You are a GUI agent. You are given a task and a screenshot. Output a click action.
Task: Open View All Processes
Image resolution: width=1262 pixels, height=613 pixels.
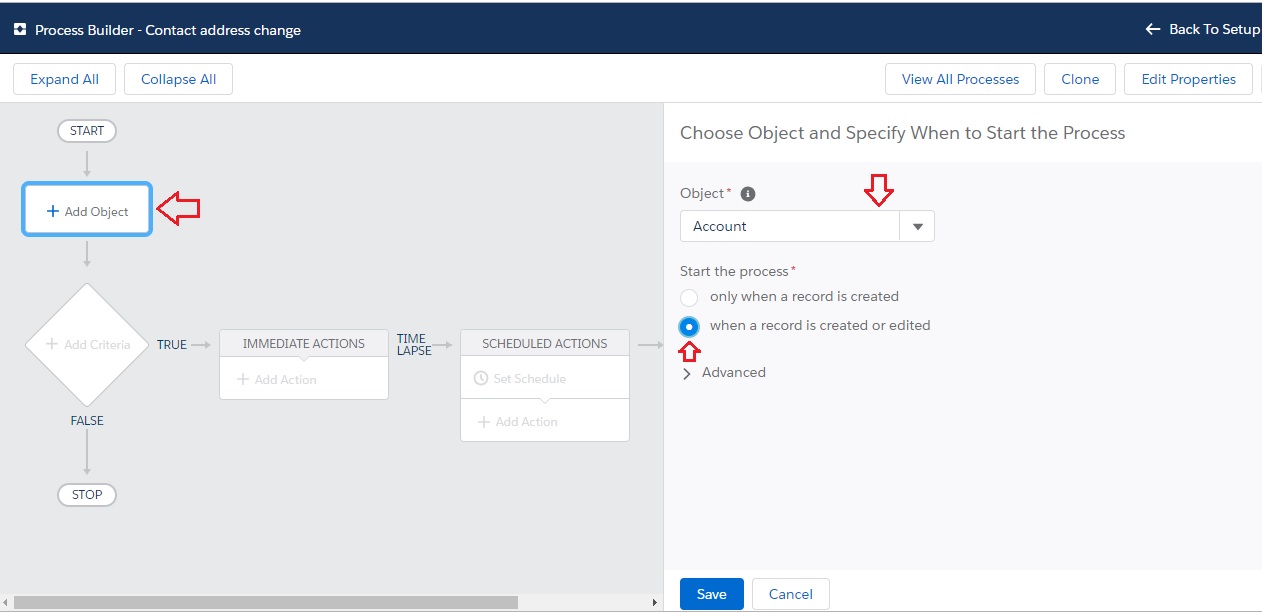click(959, 78)
